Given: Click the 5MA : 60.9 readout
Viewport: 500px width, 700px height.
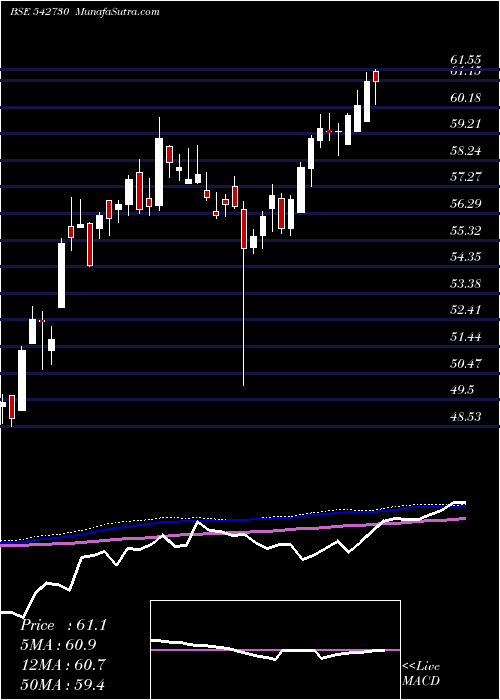Looking at the screenshot, I should pos(58,645).
